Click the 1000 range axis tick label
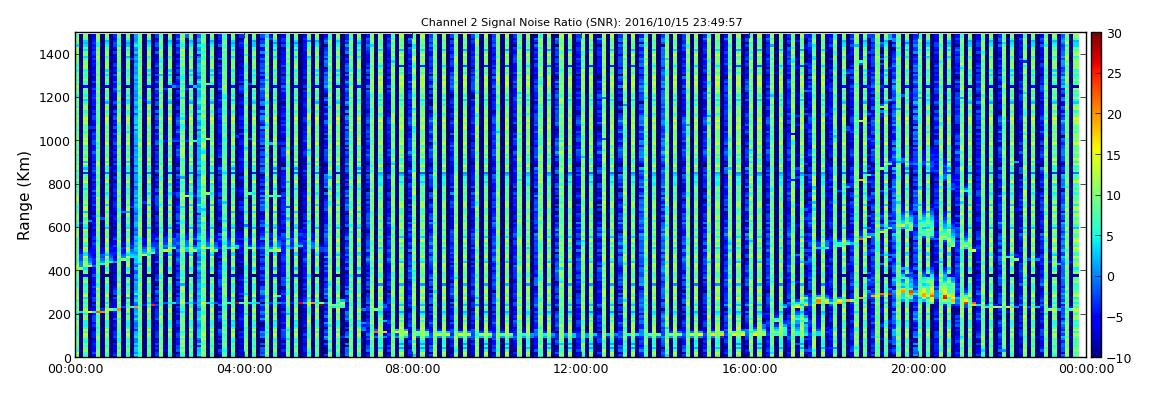Image resolution: width=1150 pixels, height=407 pixels. click(56, 141)
